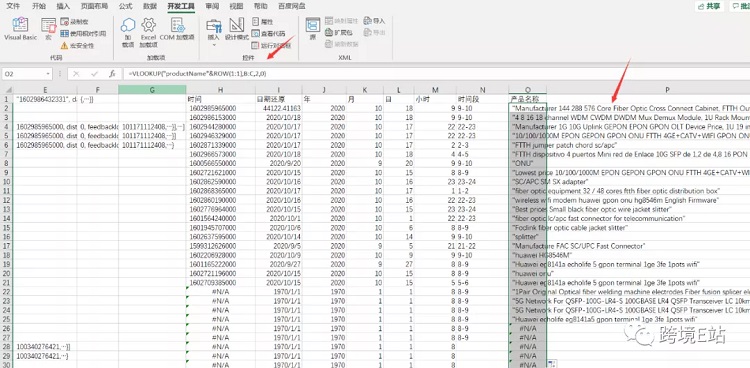Switch to the 公式 tab

tap(125, 6)
